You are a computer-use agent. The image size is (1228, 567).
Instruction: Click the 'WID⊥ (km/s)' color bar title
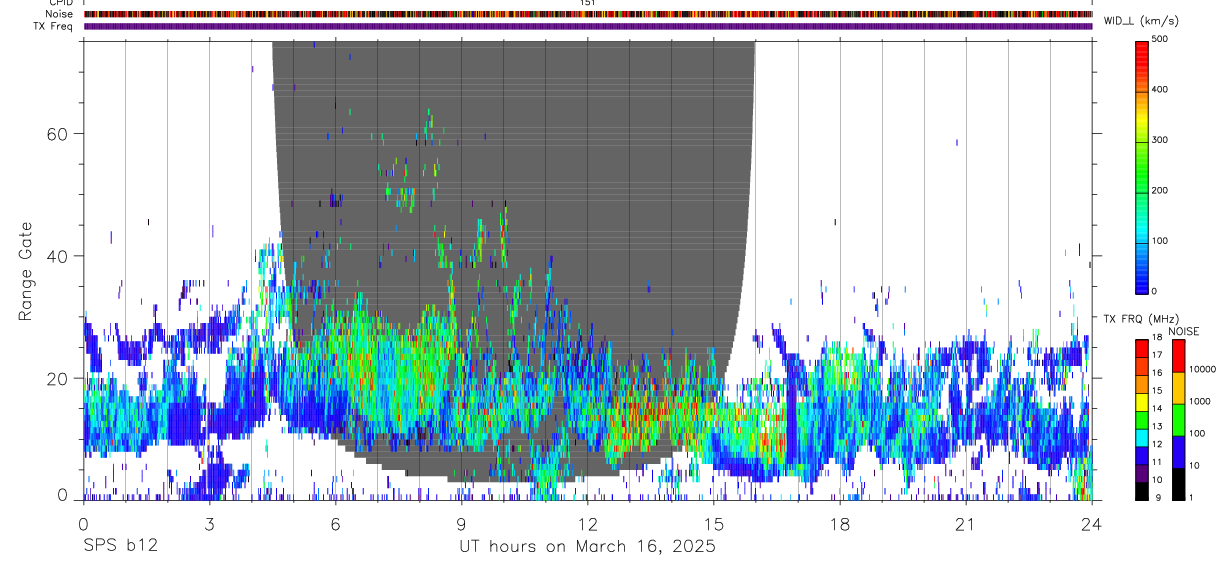coord(1143,21)
